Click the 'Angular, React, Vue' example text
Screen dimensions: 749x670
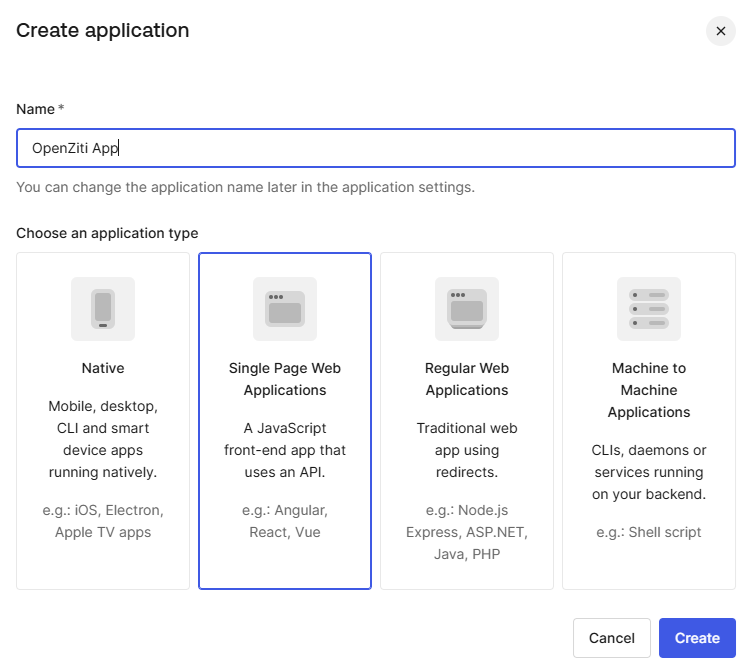coord(285,521)
